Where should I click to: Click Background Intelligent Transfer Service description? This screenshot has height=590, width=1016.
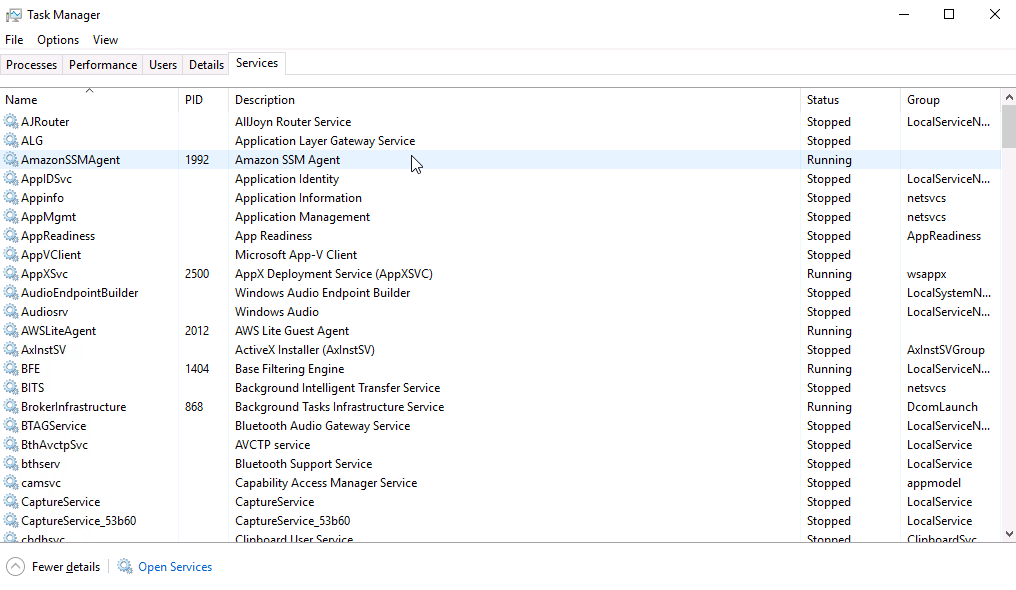point(337,388)
